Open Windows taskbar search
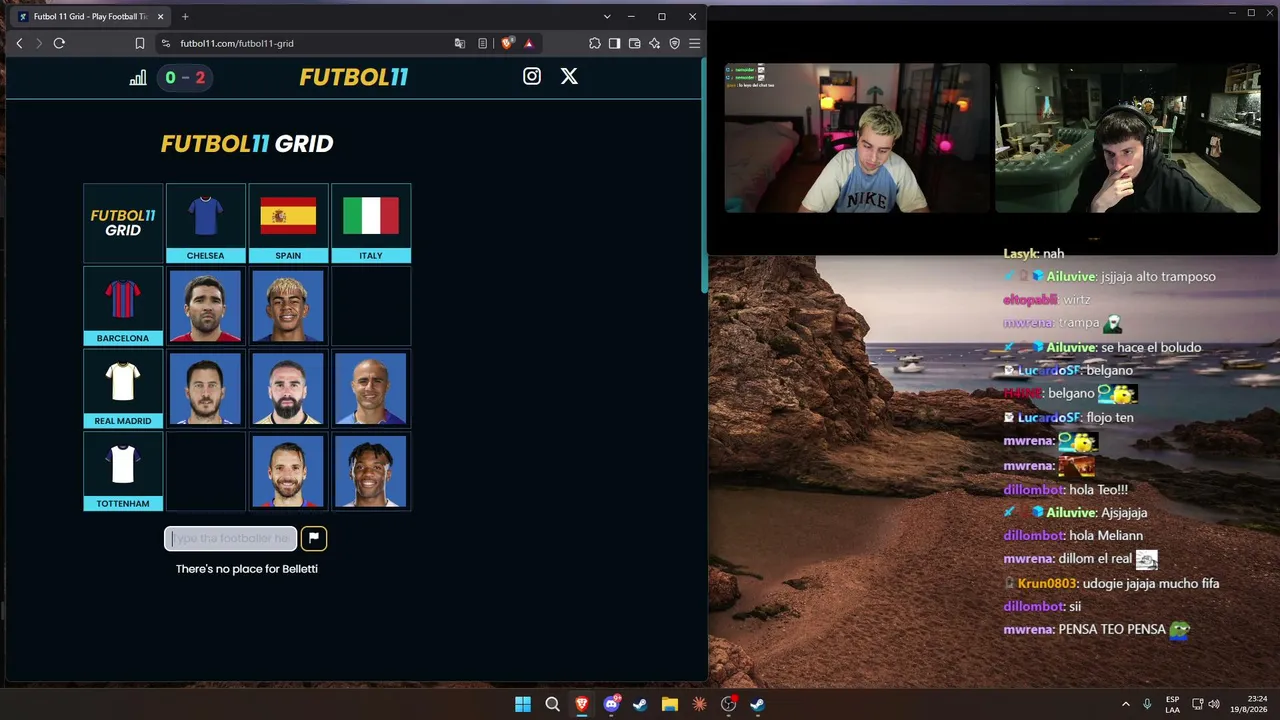 click(x=552, y=704)
